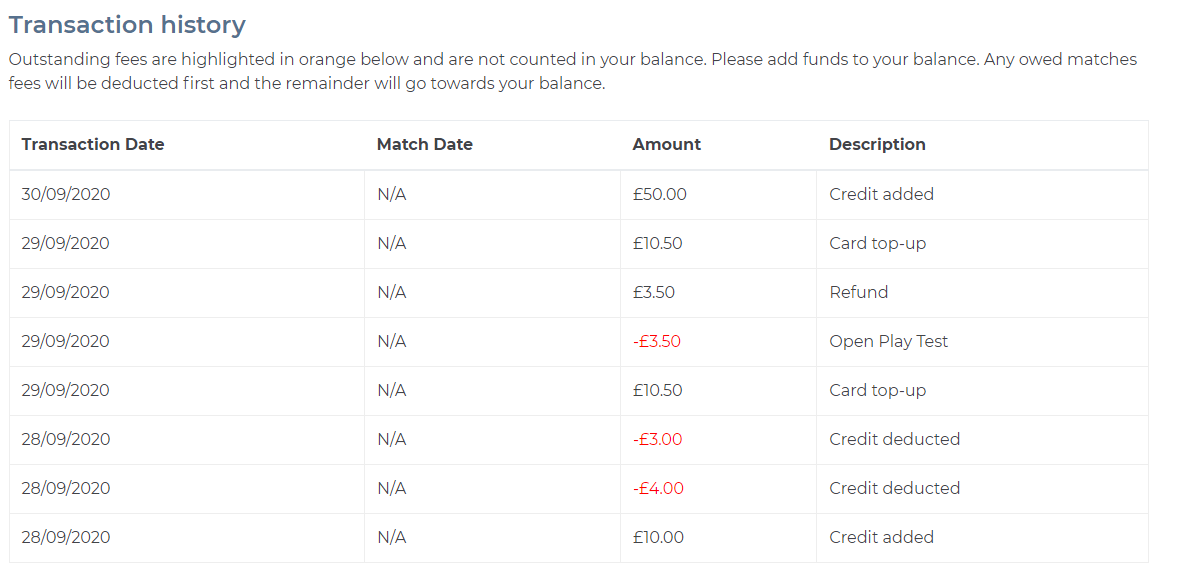Click the outstanding fees notice paragraph
1204x566 pixels.
point(572,71)
